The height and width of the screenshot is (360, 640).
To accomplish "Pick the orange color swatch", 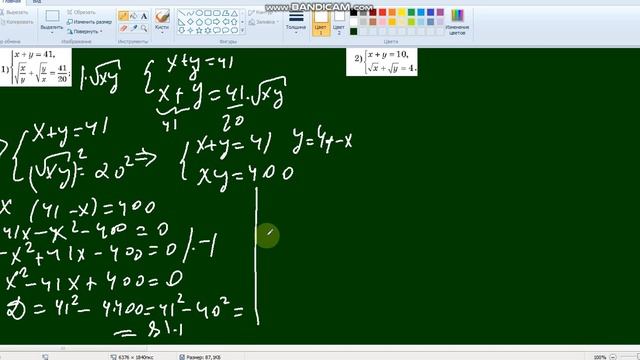I will click(392, 13).
